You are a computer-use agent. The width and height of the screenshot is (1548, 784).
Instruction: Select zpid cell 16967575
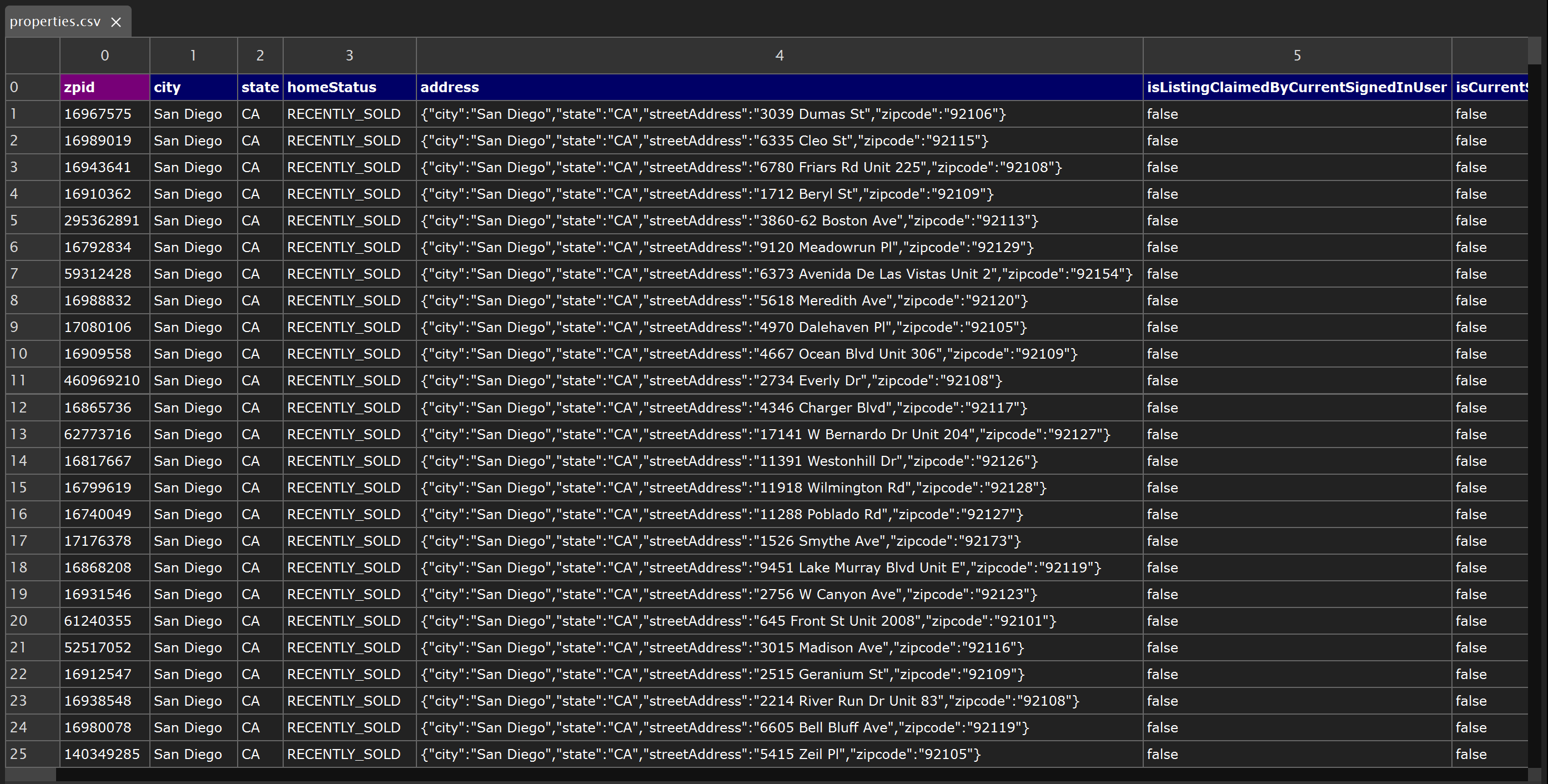(x=104, y=114)
